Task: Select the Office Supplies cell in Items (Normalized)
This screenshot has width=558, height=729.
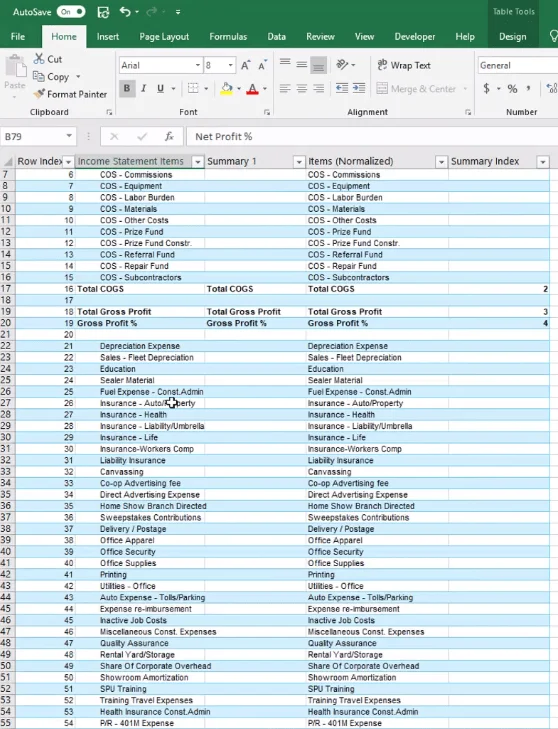Action: tap(377, 563)
